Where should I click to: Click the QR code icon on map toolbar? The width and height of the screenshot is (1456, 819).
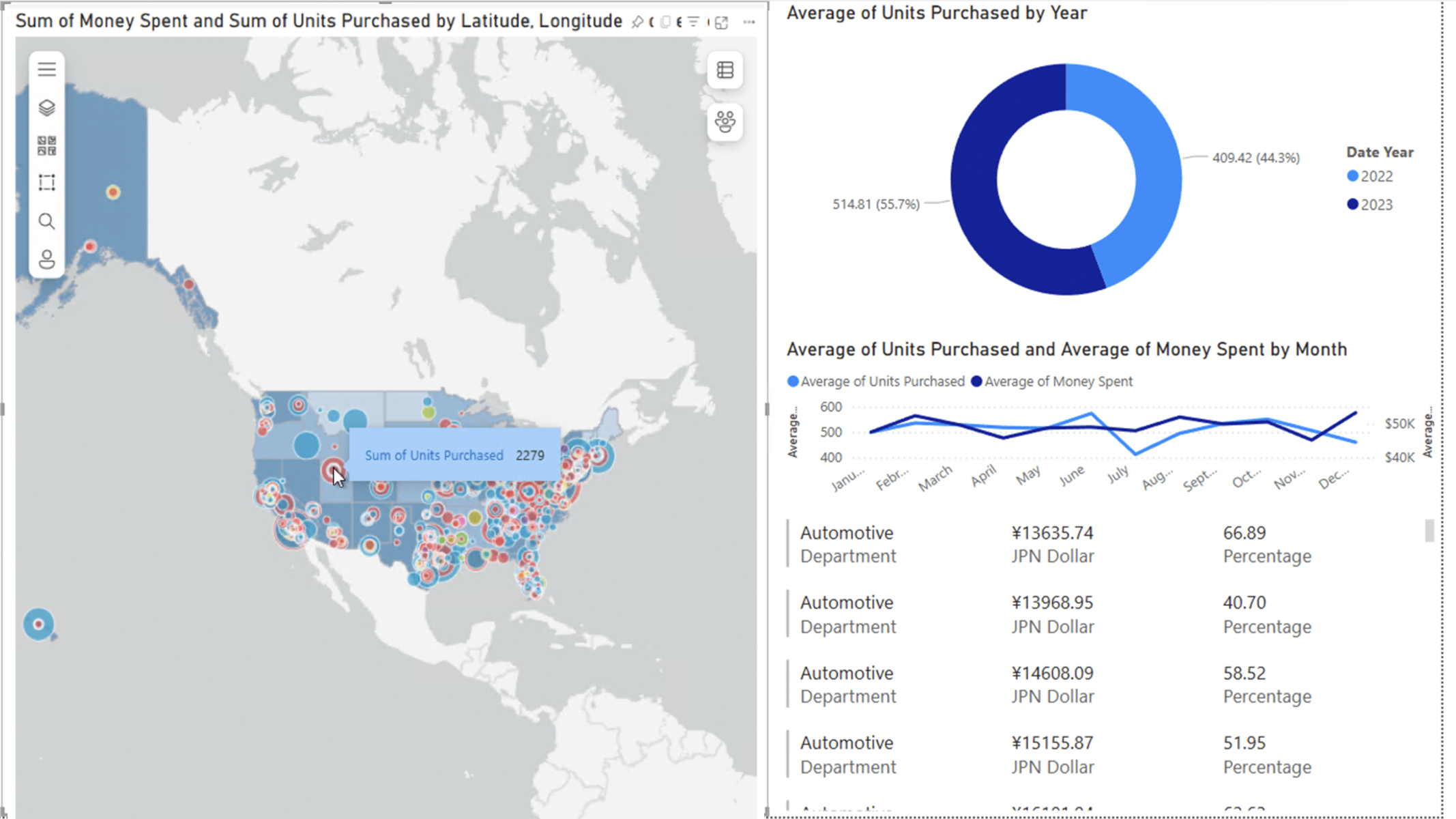[47, 145]
